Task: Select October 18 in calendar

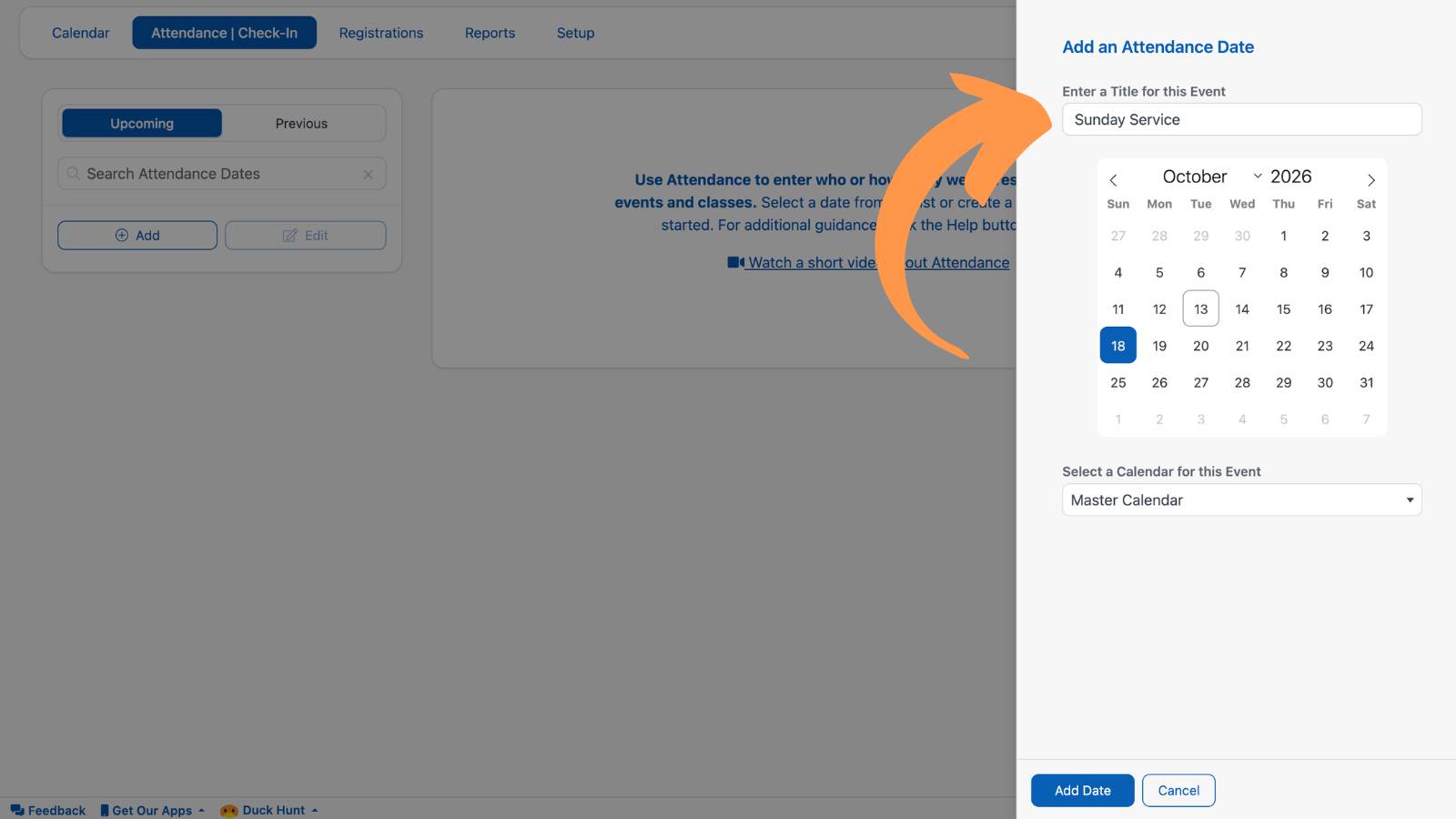Action: [x=1117, y=346]
